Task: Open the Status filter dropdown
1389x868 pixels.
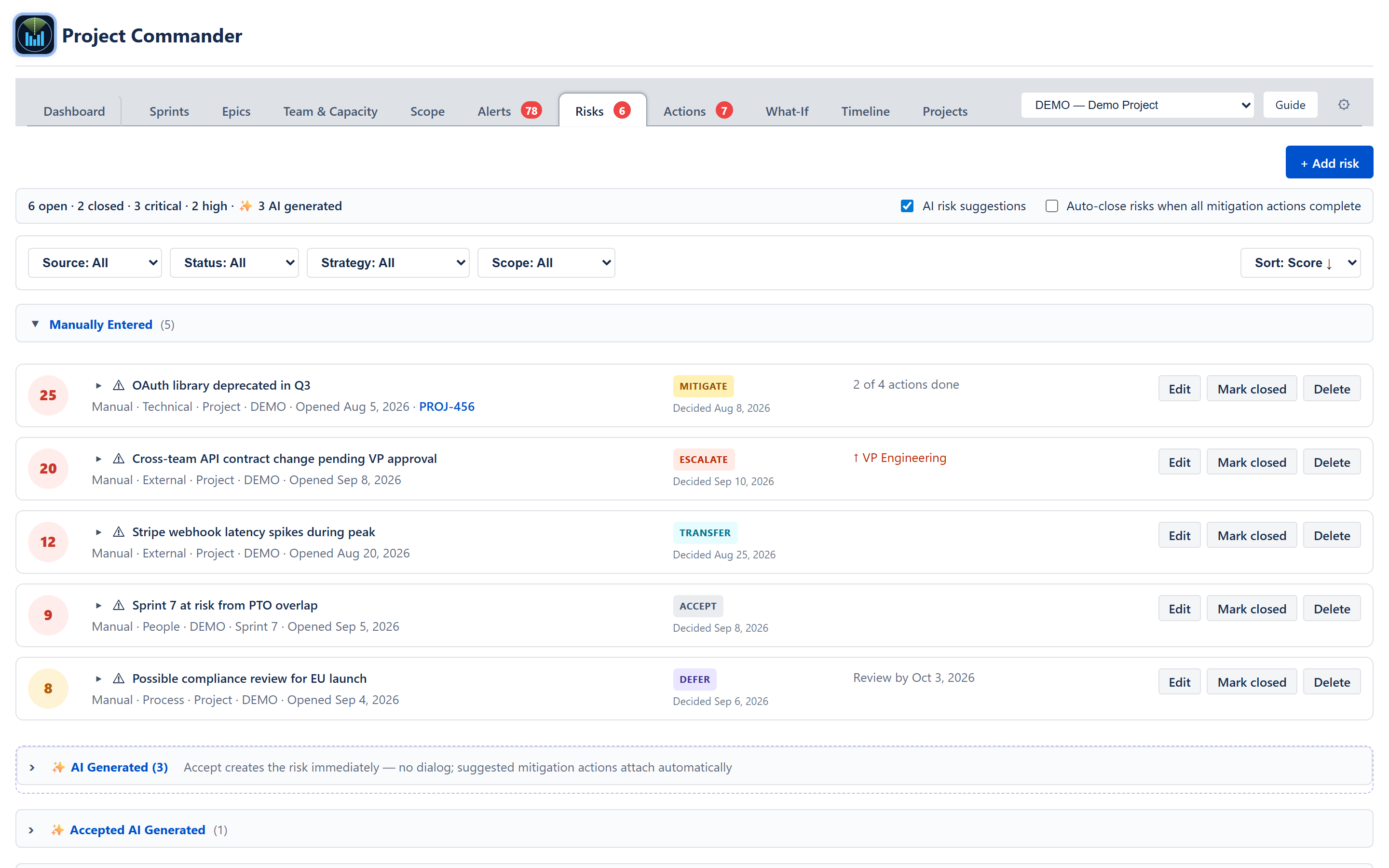Action: tap(234, 263)
